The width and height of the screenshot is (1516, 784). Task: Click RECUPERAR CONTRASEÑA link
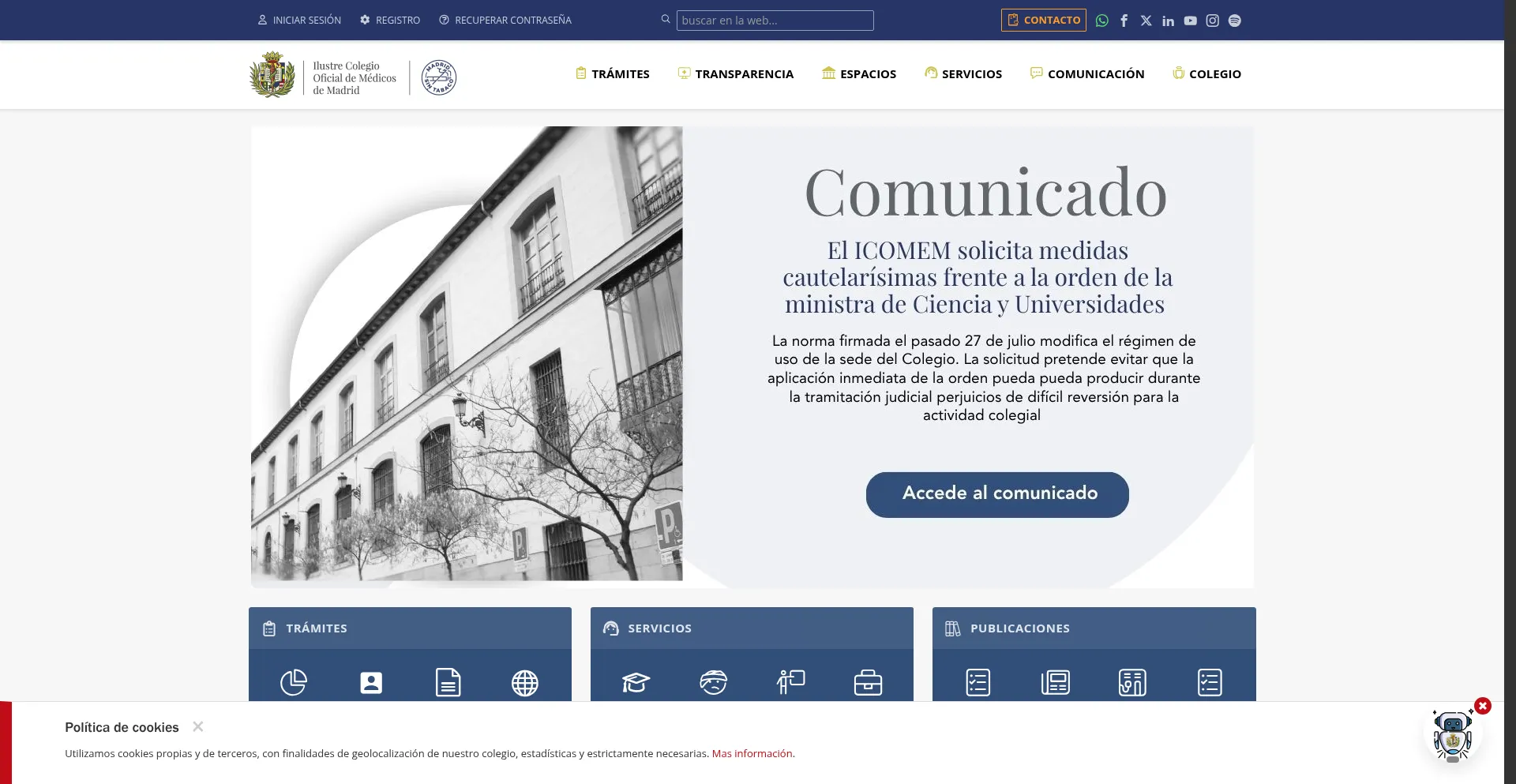(505, 21)
